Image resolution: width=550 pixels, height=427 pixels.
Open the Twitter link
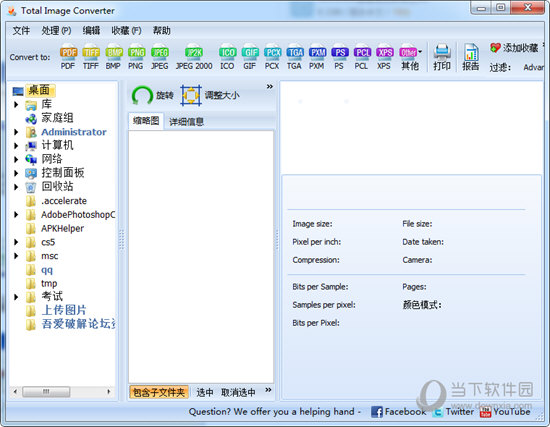pos(454,412)
